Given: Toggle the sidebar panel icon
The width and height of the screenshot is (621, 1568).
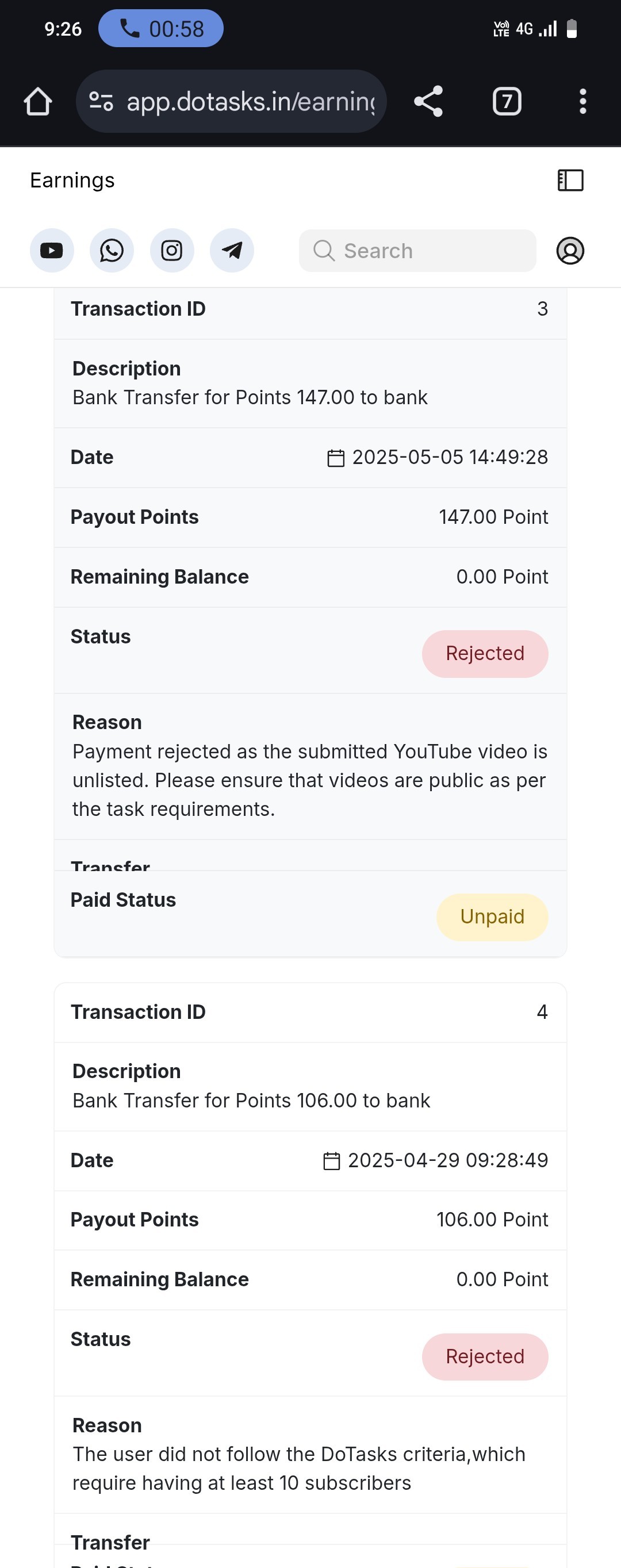Looking at the screenshot, I should 570,180.
